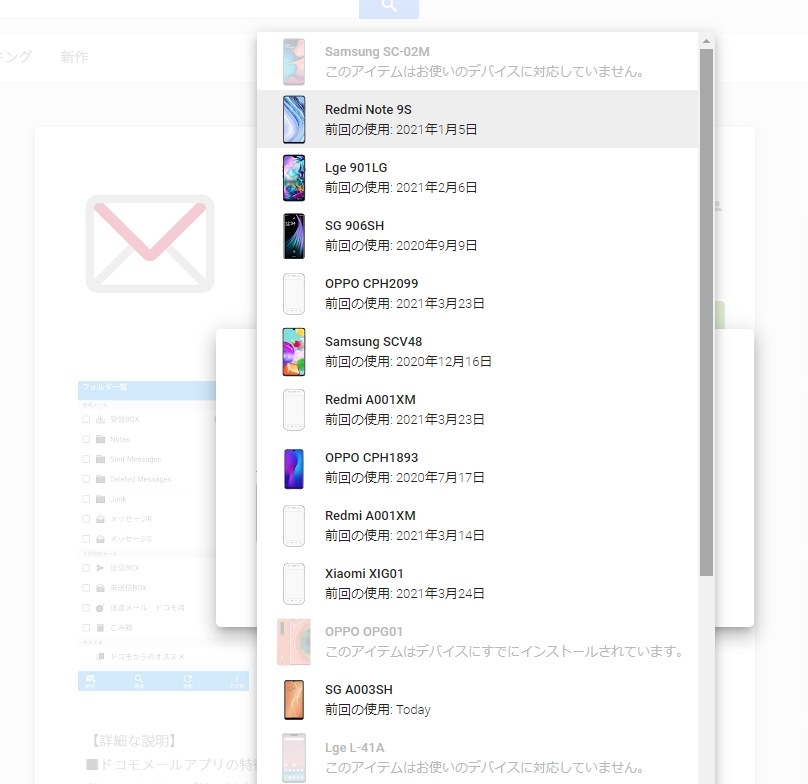Choose Lge 901LG from device list
The height and width of the screenshot is (784, 808).
click(x=477, y=177)
